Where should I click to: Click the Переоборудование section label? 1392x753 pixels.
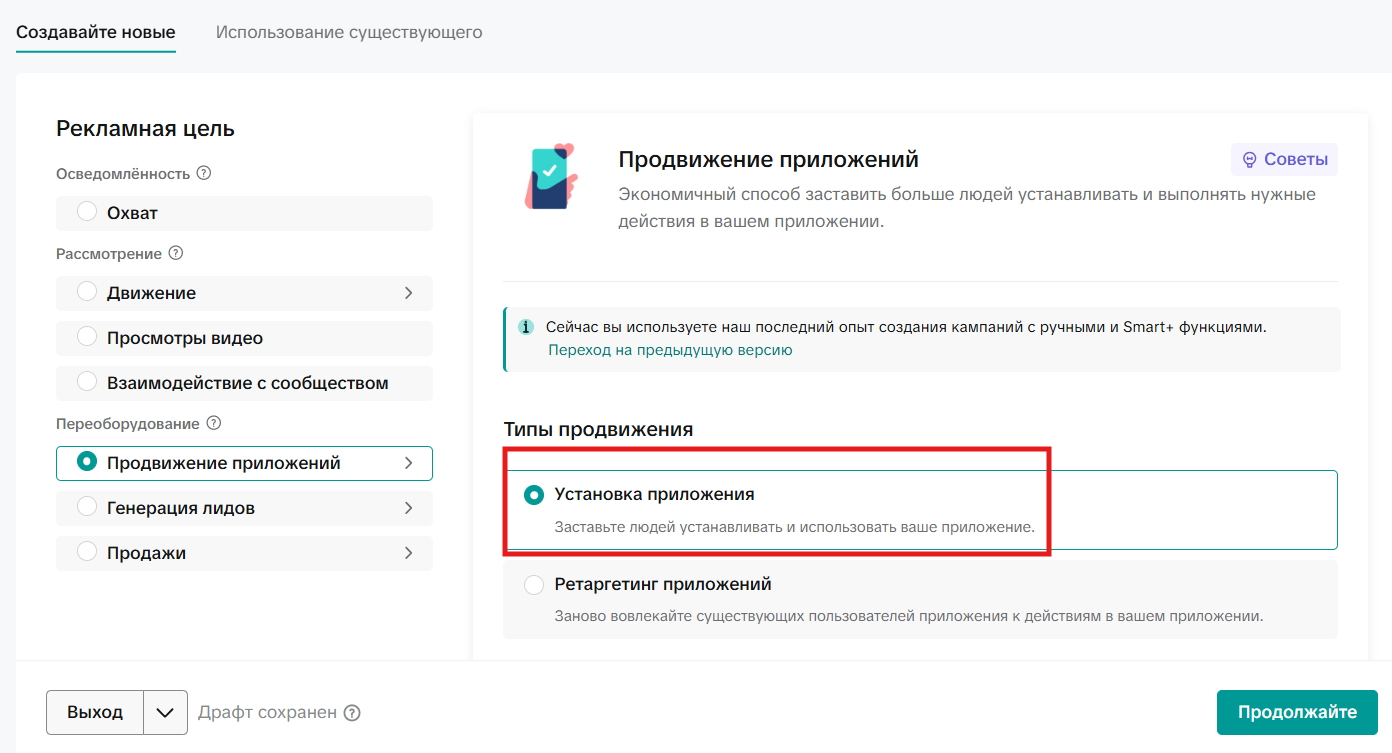[x=128, y=424]
